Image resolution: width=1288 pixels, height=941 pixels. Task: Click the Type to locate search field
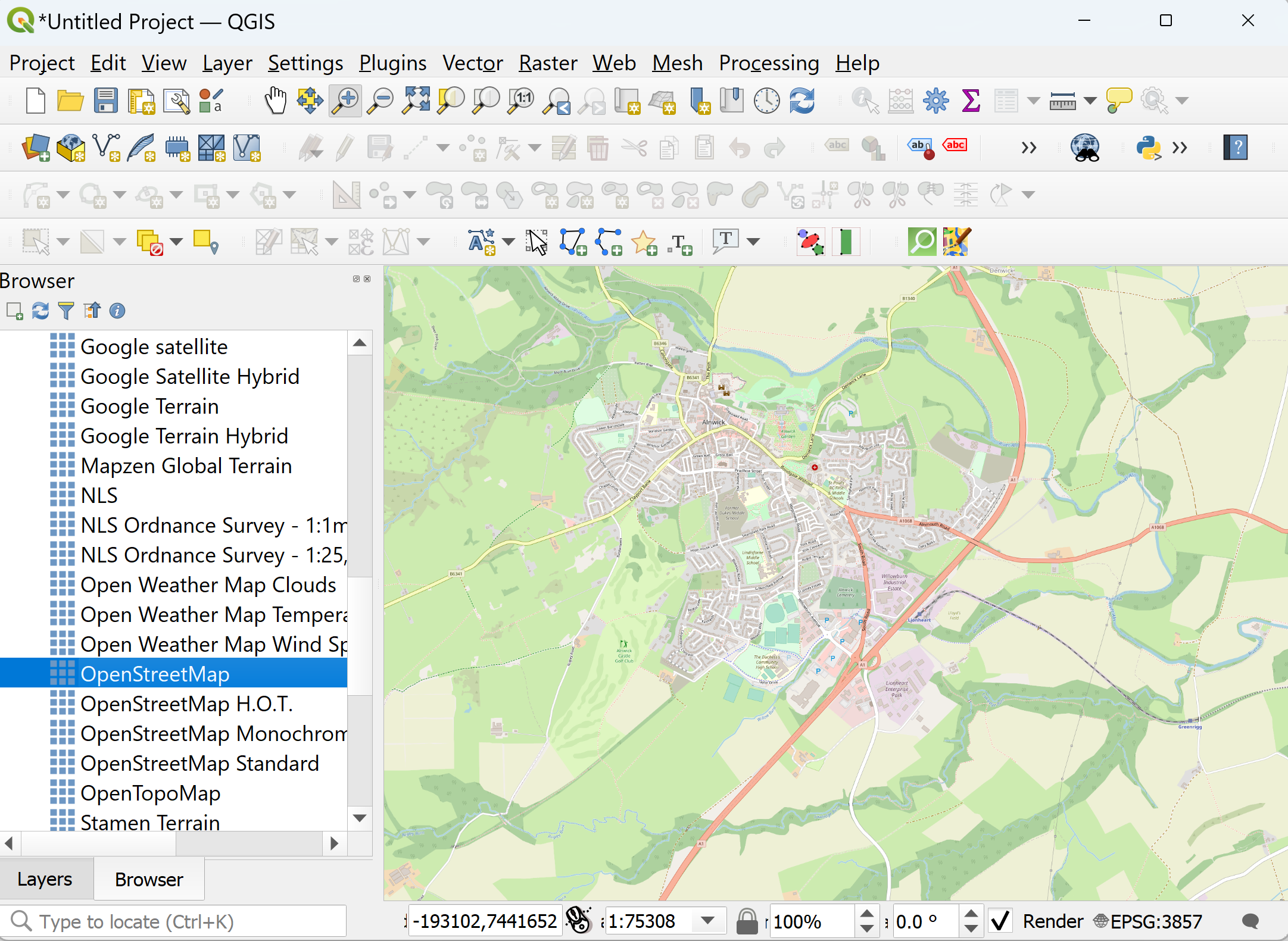pos(179,921)
